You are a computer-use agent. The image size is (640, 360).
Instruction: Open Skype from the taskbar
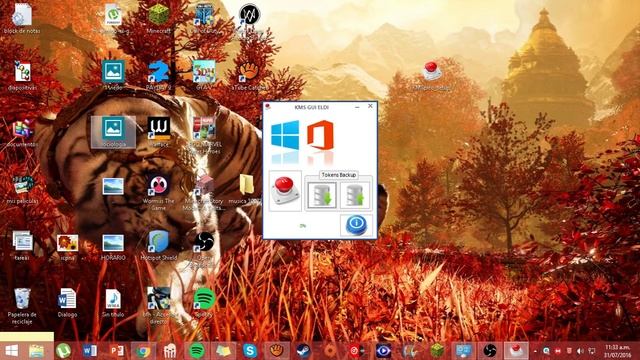(250, 351)
